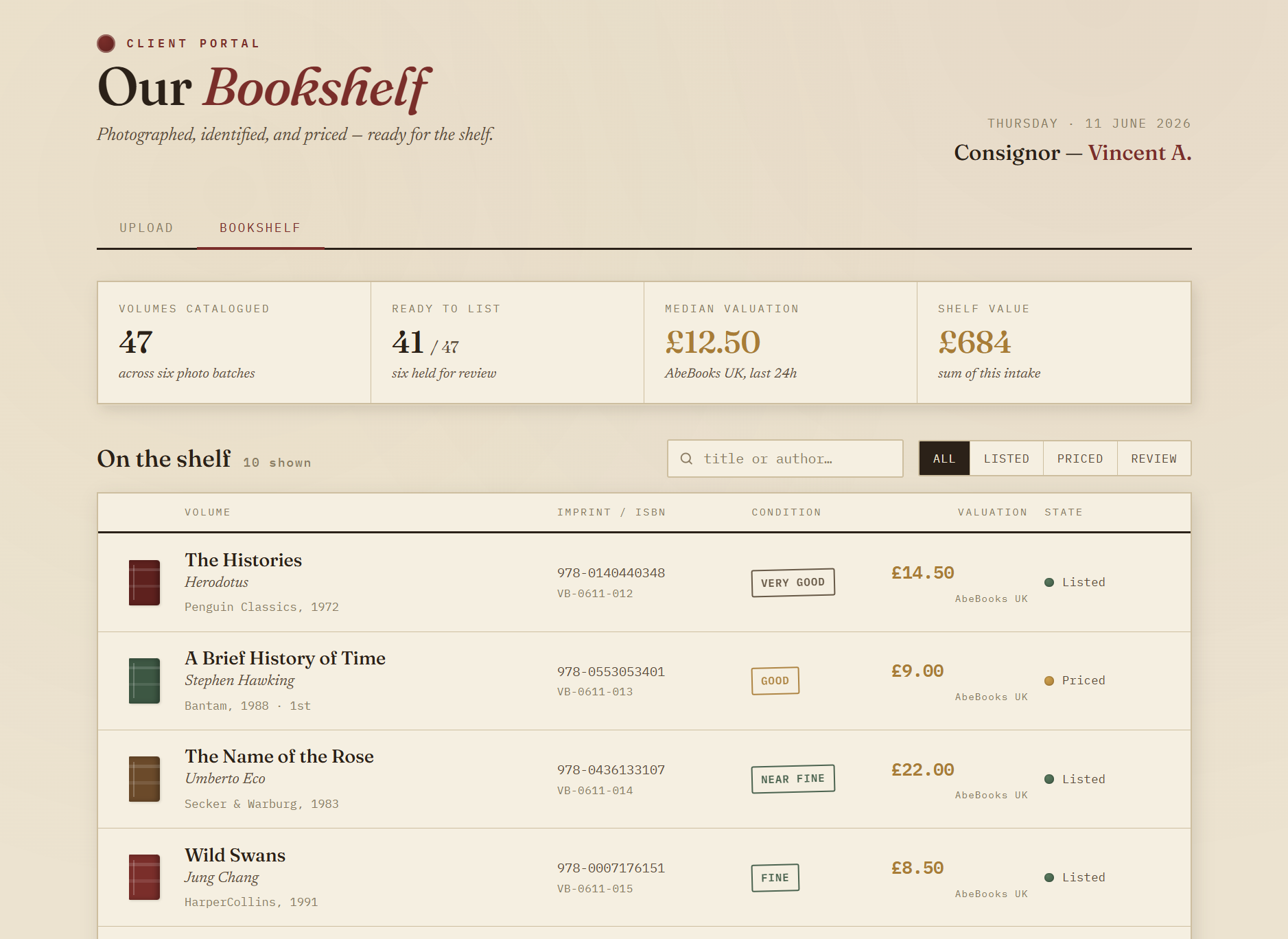
Task: Click author Umberto Eco
Action: click(x=225, y=778)
